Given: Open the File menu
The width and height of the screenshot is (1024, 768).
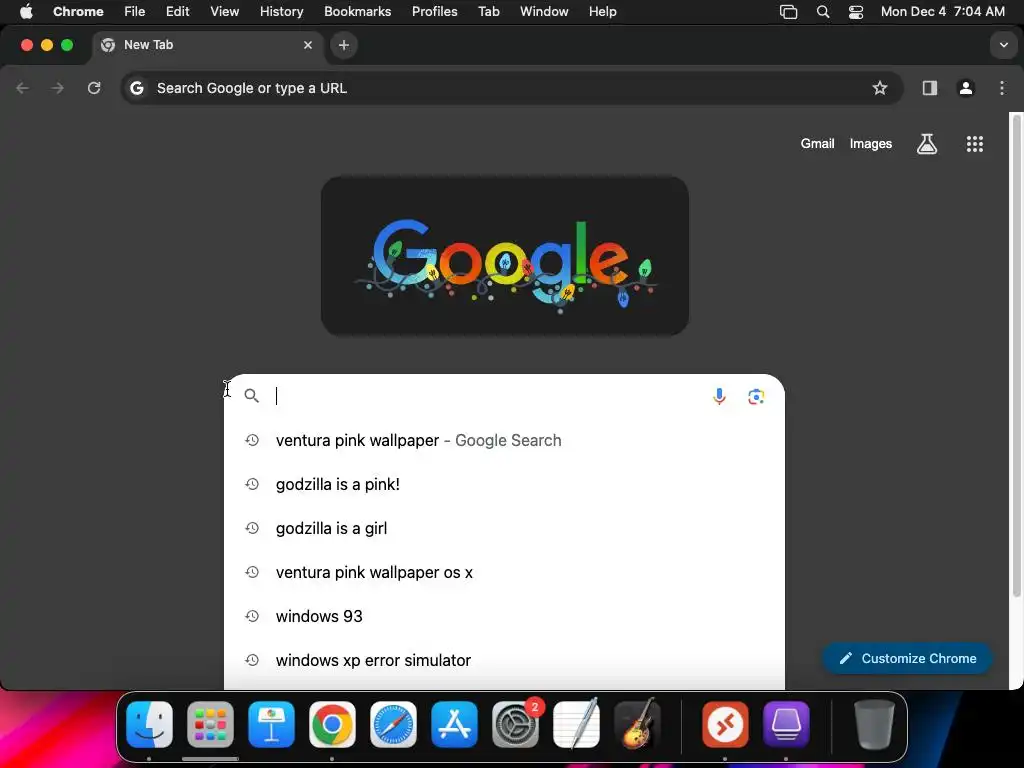Looking at the screenshot, I should 135,11.
